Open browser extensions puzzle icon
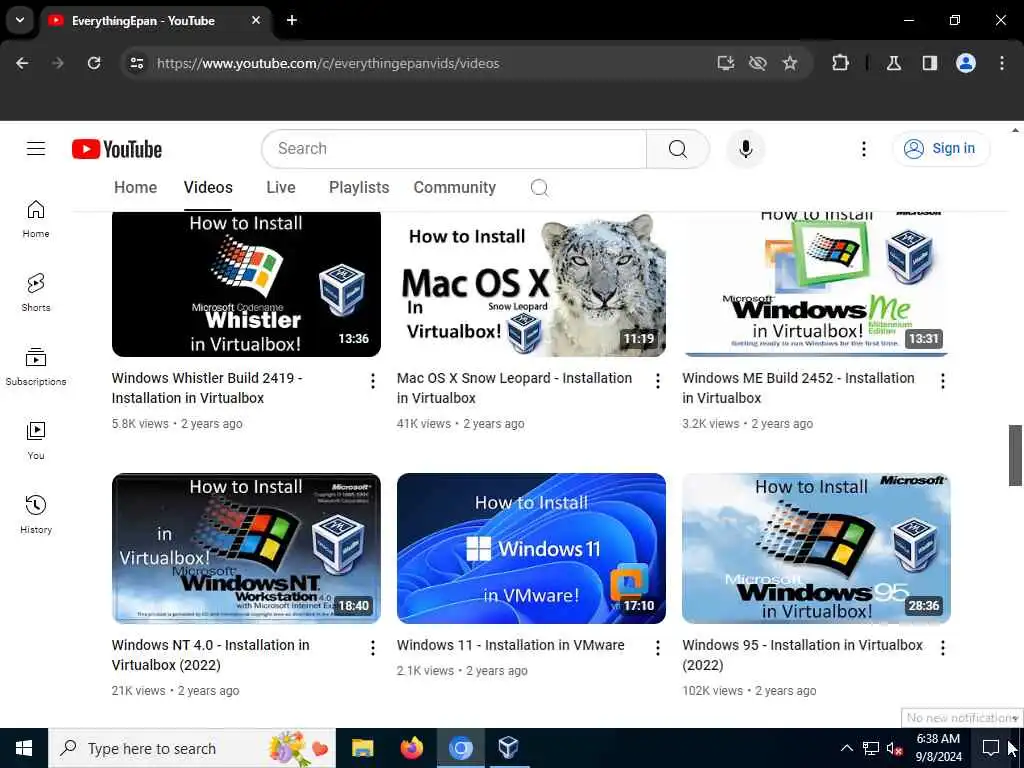 coord(840,63)
